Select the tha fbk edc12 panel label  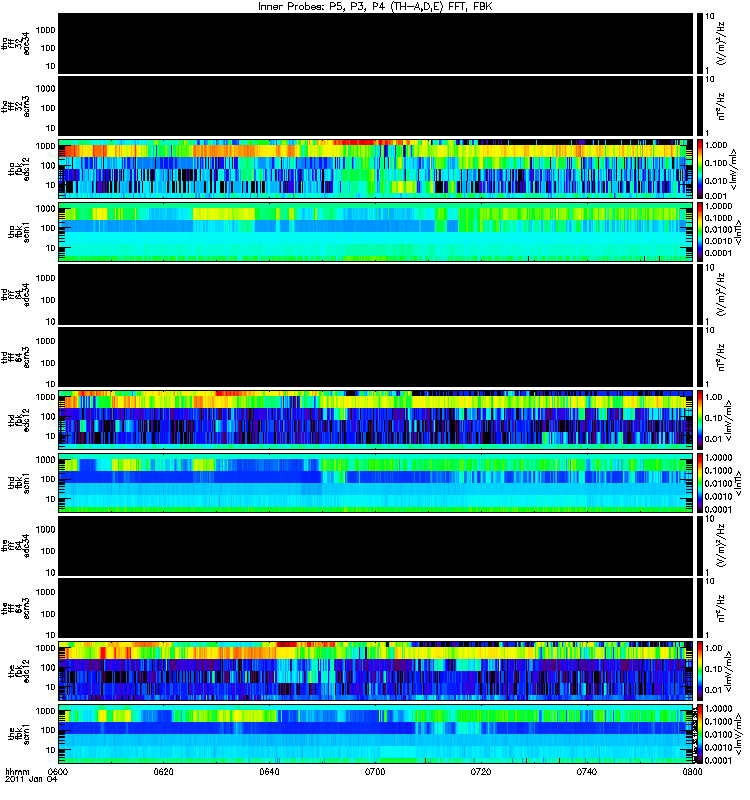click(19, 169)
